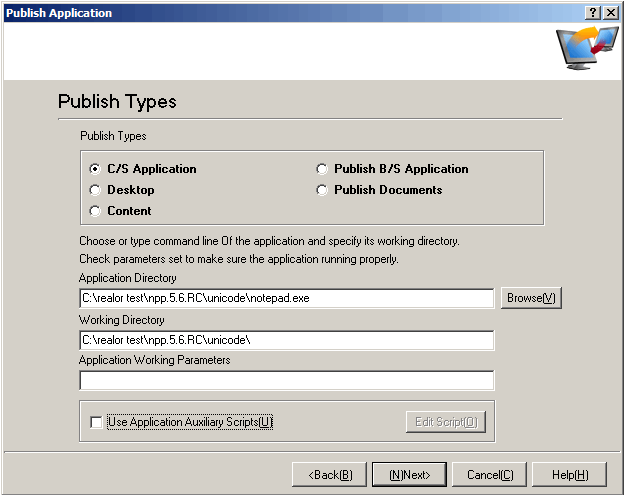Pick the Publish B/S Application option
Viewport: 626px width, 495px height.
(x=323, y=169)
